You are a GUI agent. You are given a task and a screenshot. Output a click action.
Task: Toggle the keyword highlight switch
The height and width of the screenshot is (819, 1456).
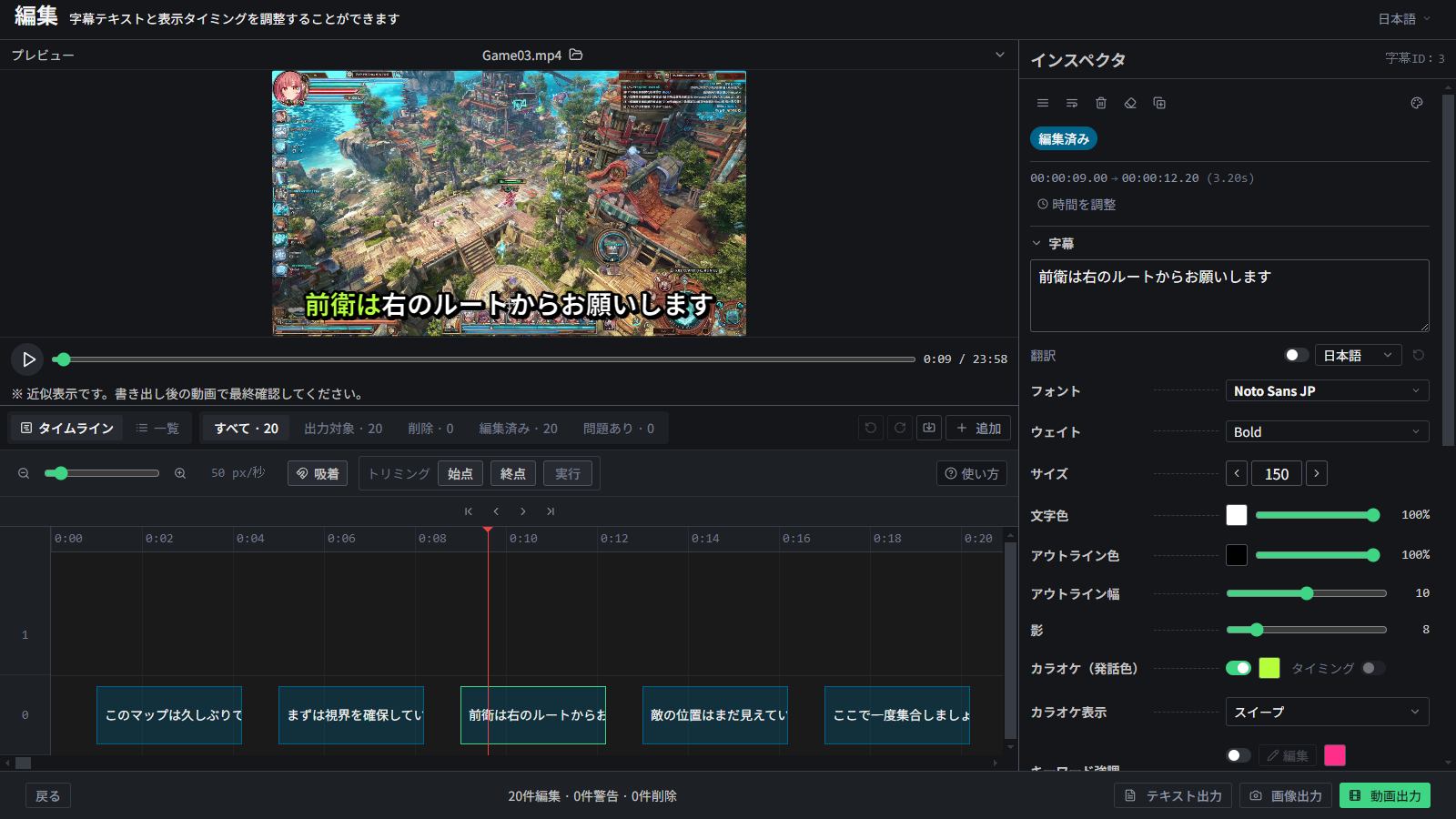tap(1239, 755)
